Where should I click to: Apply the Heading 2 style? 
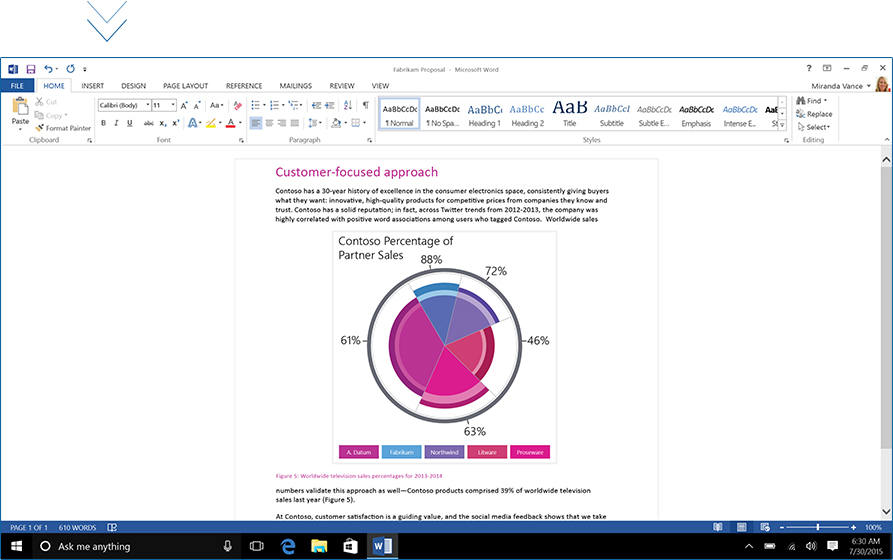coord(527,115)
